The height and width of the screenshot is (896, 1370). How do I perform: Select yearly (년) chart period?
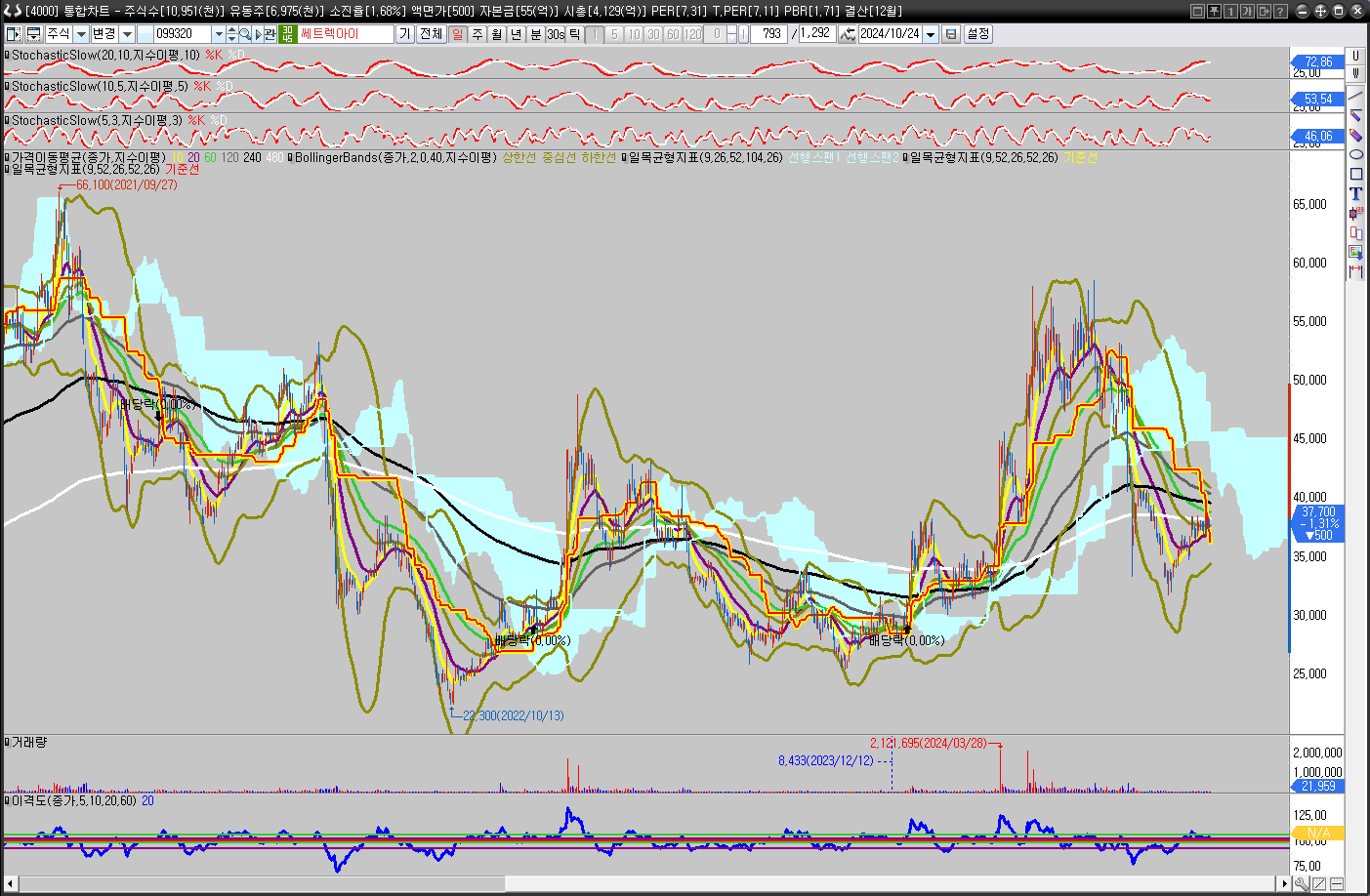517,34
